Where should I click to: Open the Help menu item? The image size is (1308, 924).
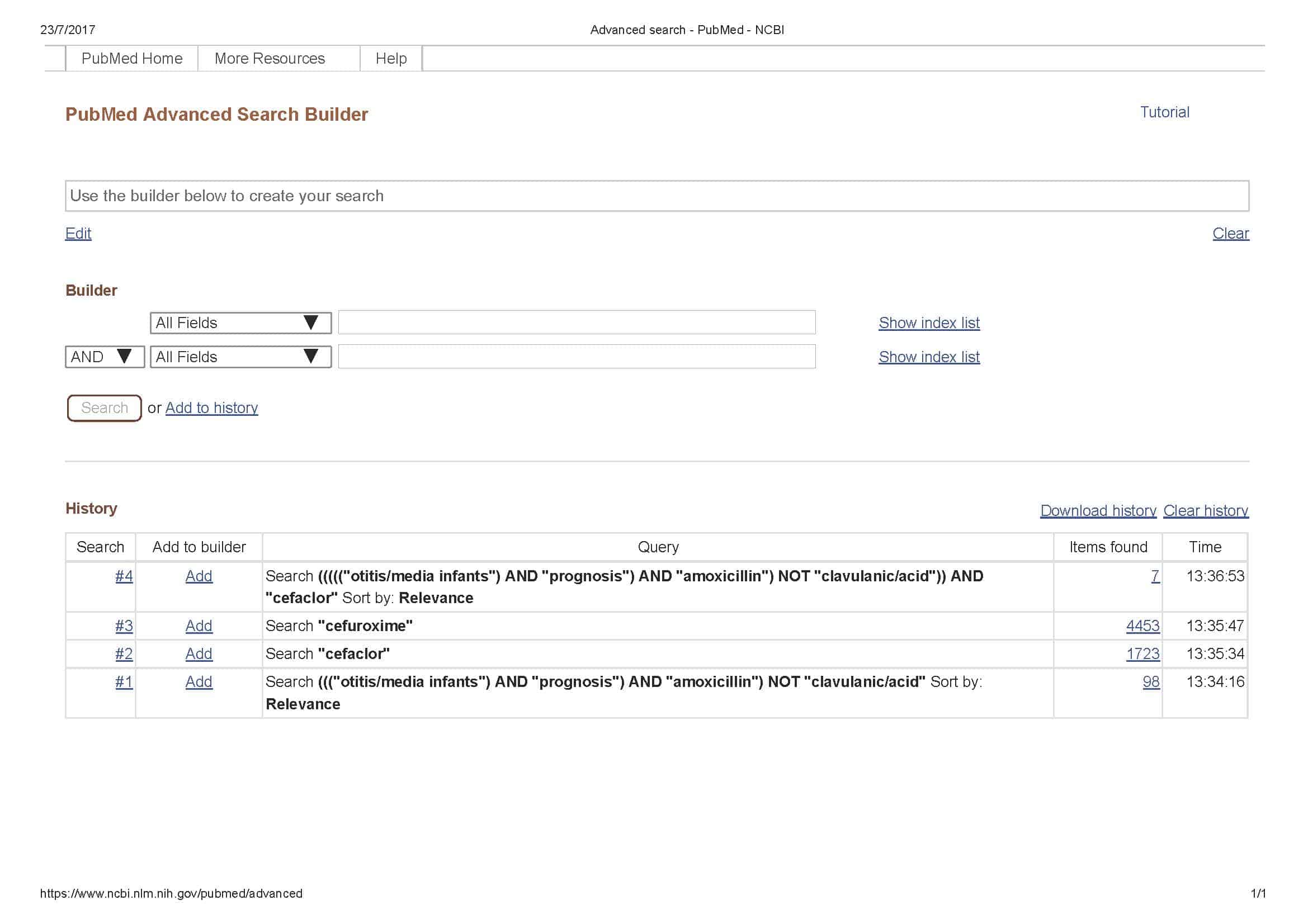(x=391, y=59)
